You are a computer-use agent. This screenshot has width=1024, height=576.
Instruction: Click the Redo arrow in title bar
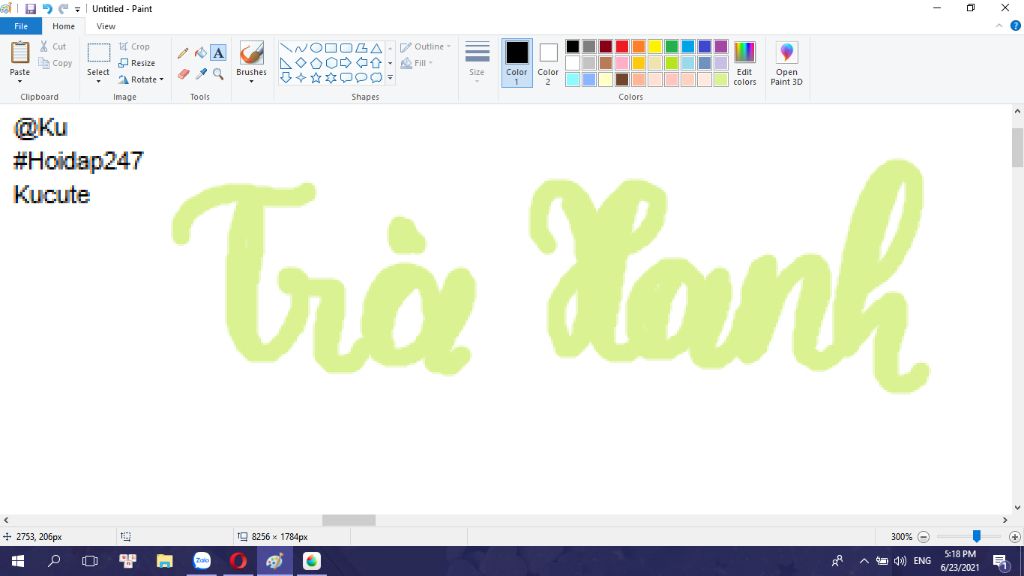pos(63,8)
